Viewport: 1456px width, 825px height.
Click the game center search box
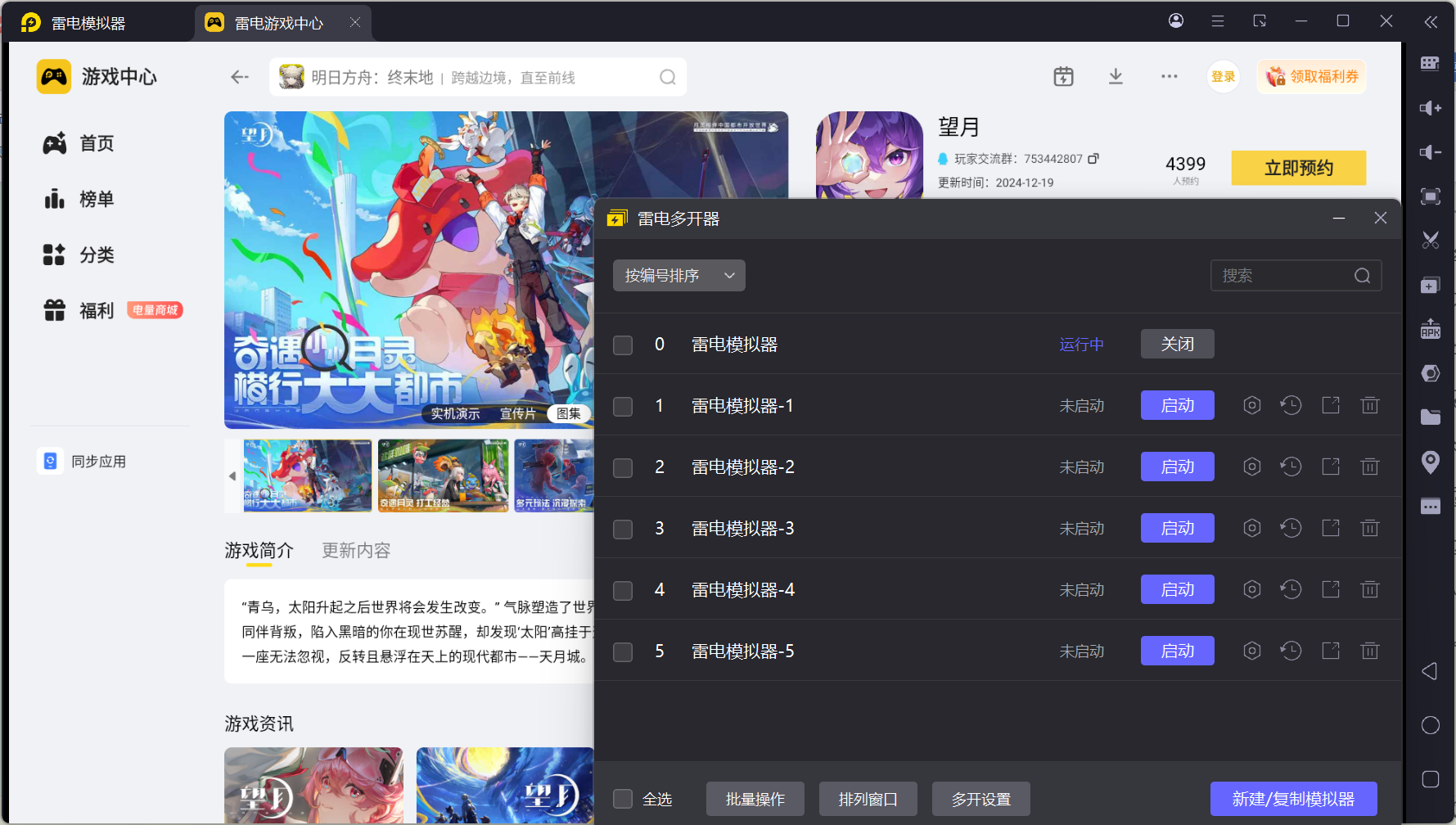pyautogui.click(x=478, y=77)
